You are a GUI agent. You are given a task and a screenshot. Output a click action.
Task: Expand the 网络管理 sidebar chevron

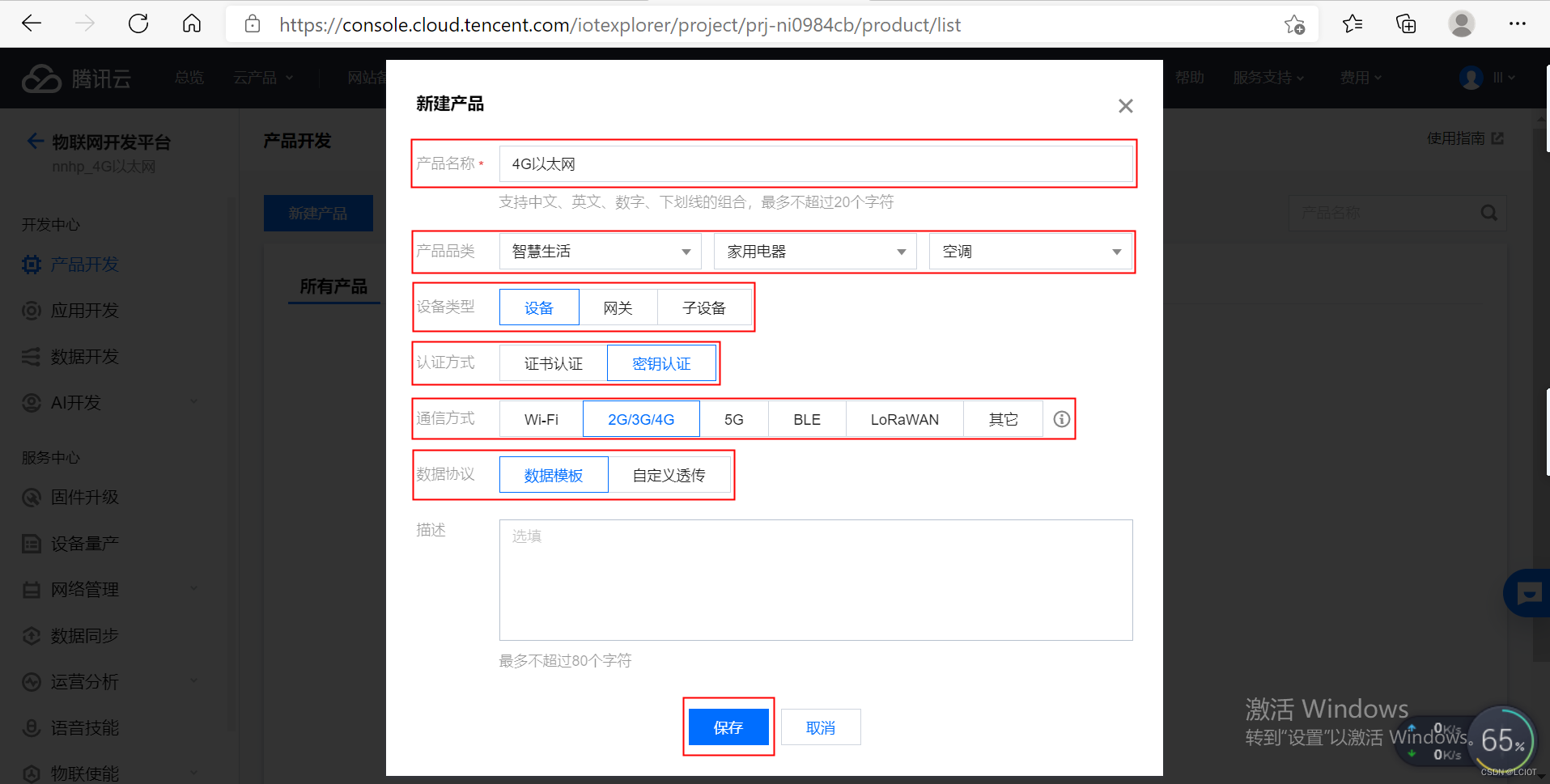194,589
